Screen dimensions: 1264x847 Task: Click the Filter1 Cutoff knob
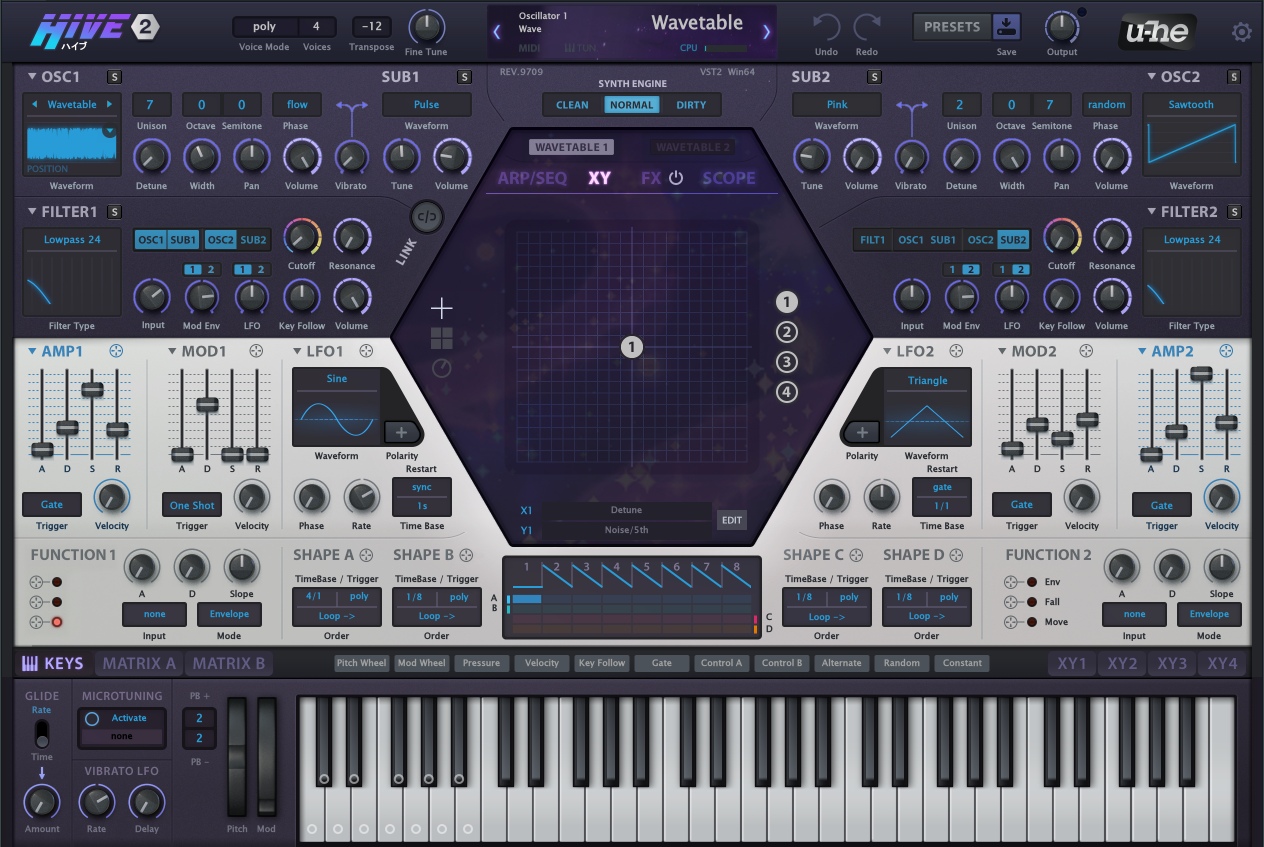301,237
